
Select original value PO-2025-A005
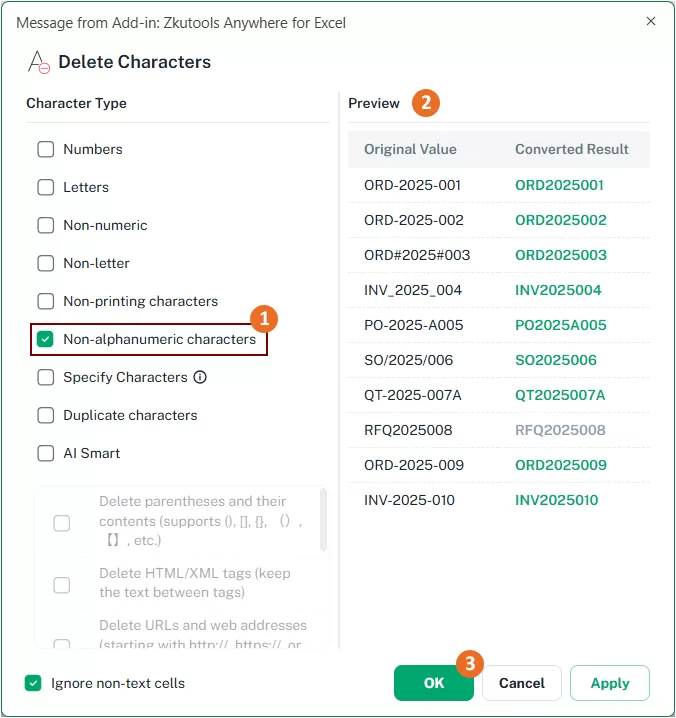tap(414, 325)
